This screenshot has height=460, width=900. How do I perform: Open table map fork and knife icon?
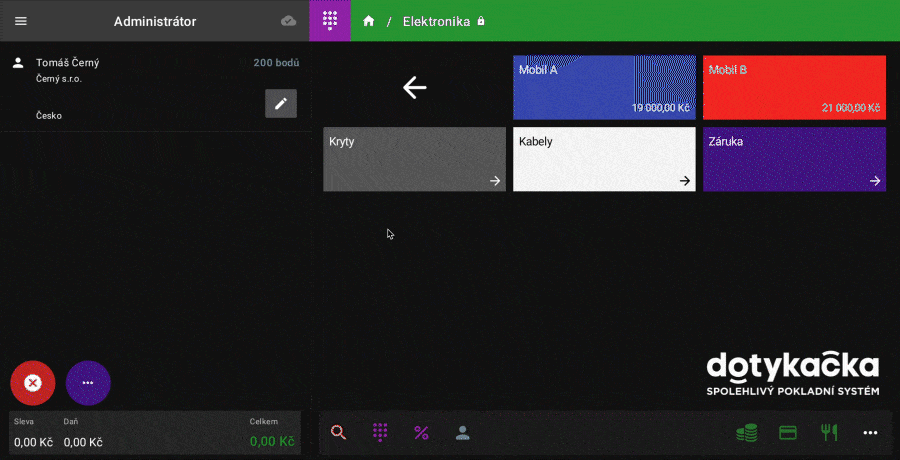click(x=828, y=433)
